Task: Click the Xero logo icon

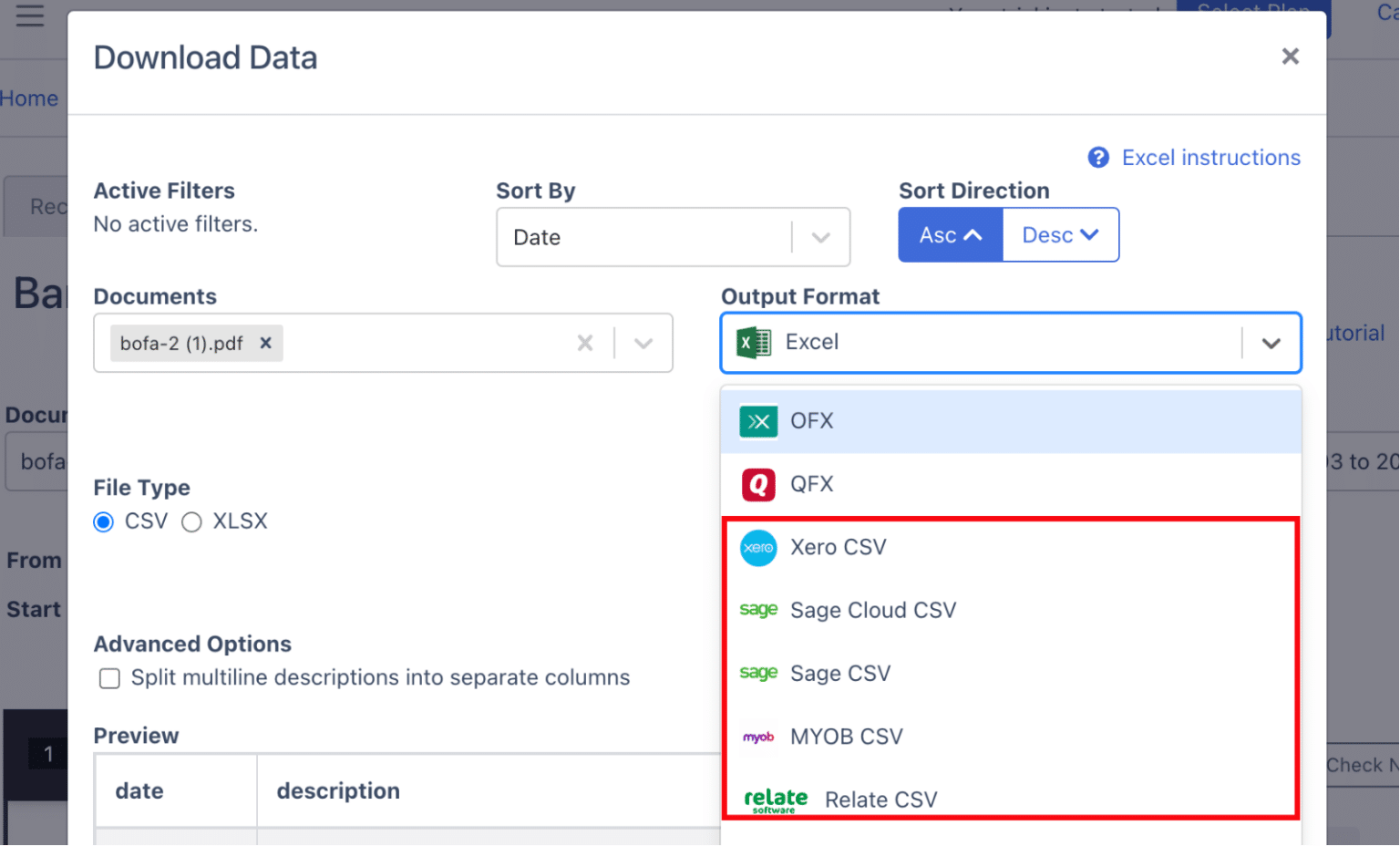Action: tap(758, 548)
